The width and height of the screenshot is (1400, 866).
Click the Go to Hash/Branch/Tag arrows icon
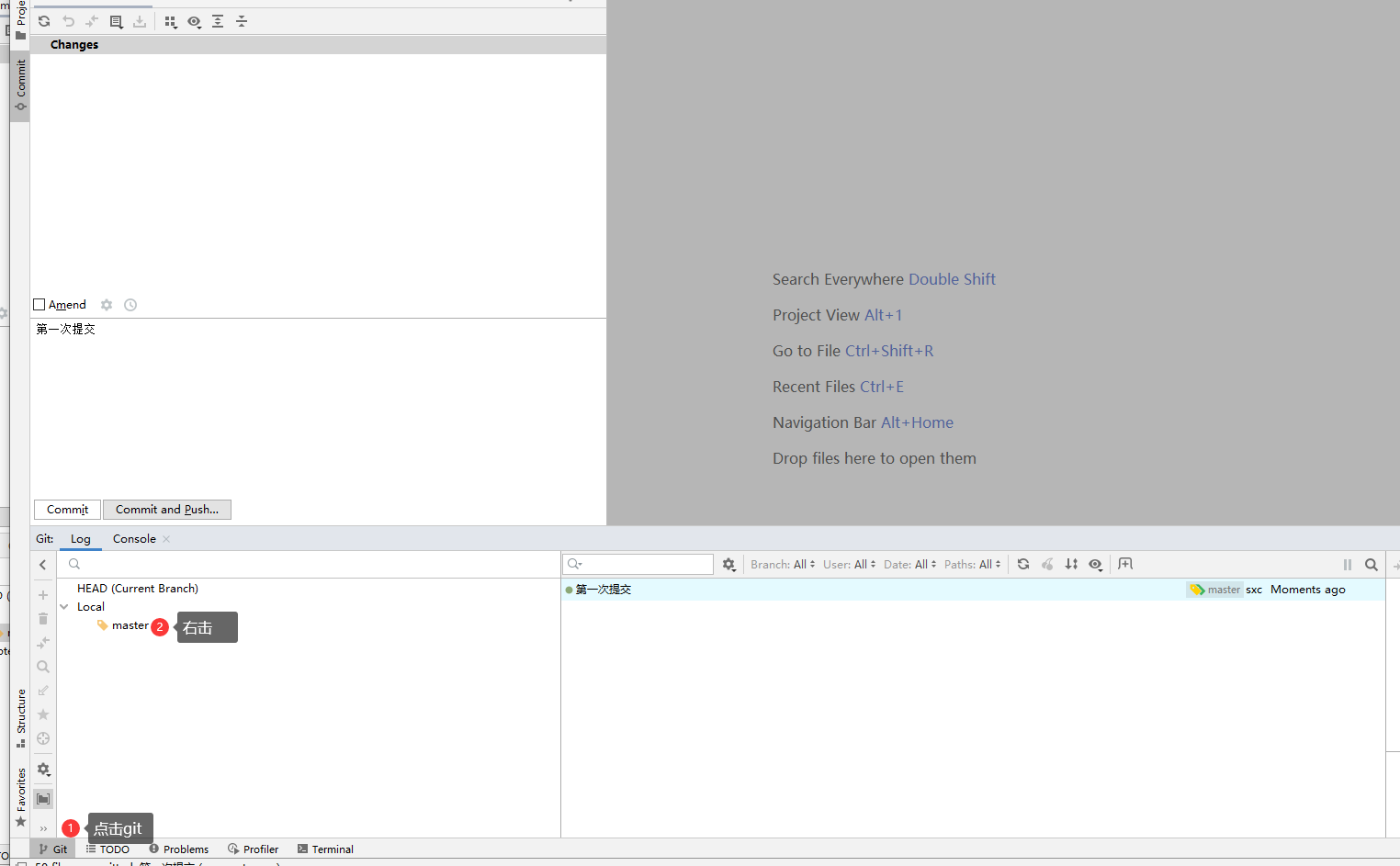1071,564
